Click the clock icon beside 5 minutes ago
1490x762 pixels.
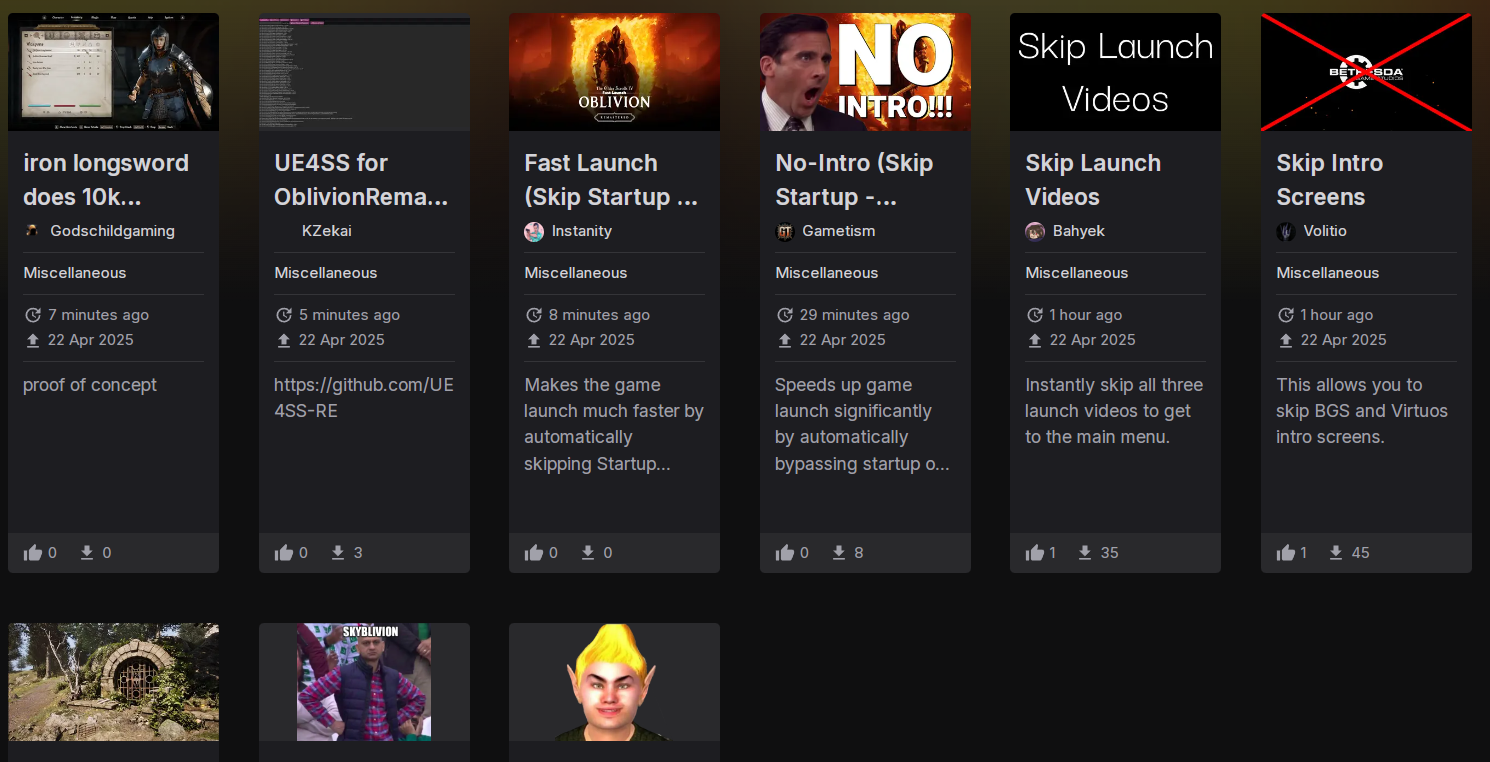click(284, 315)
